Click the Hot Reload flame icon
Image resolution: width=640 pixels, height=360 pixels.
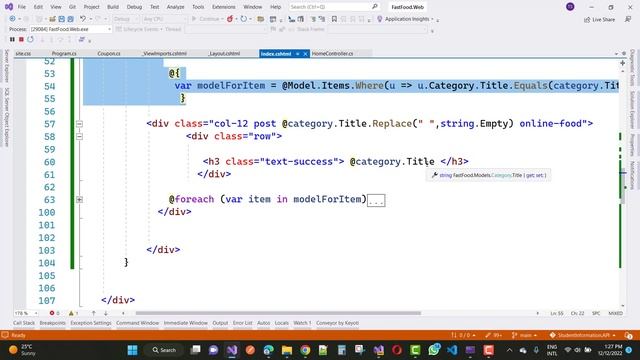coord(230,19)
